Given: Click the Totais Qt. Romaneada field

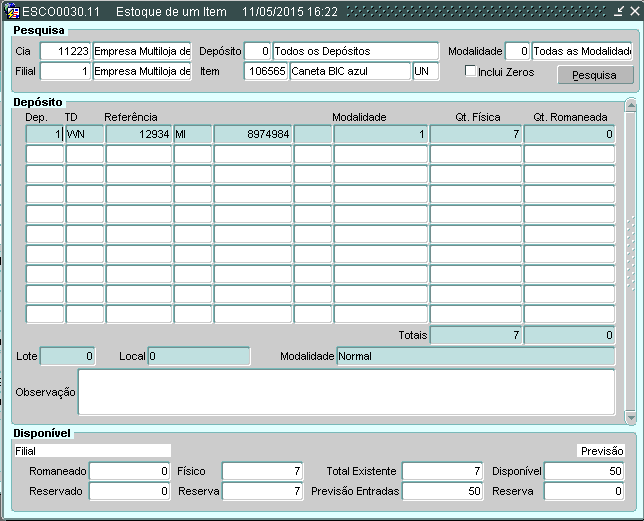Looking at the screenshot, I should 569,335.
